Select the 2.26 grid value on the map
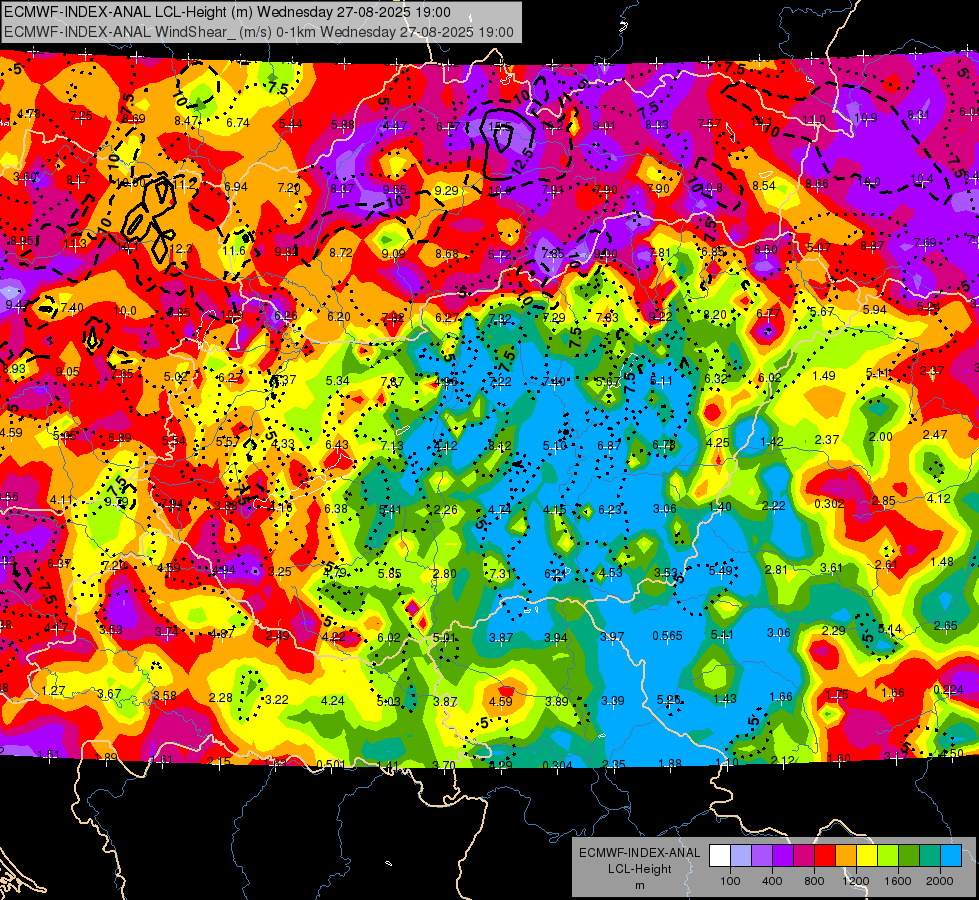The height and width of the screenshot is (900, 979). tap(445, 510)
